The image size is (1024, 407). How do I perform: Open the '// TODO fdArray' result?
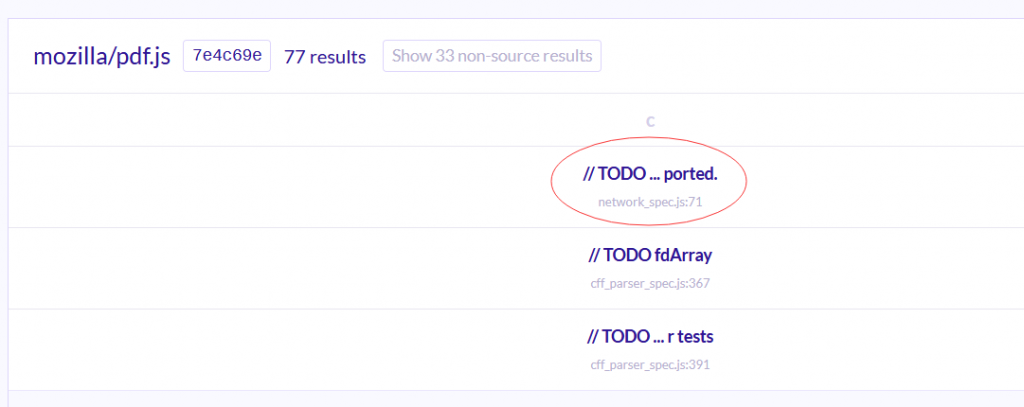pos(650,255)
